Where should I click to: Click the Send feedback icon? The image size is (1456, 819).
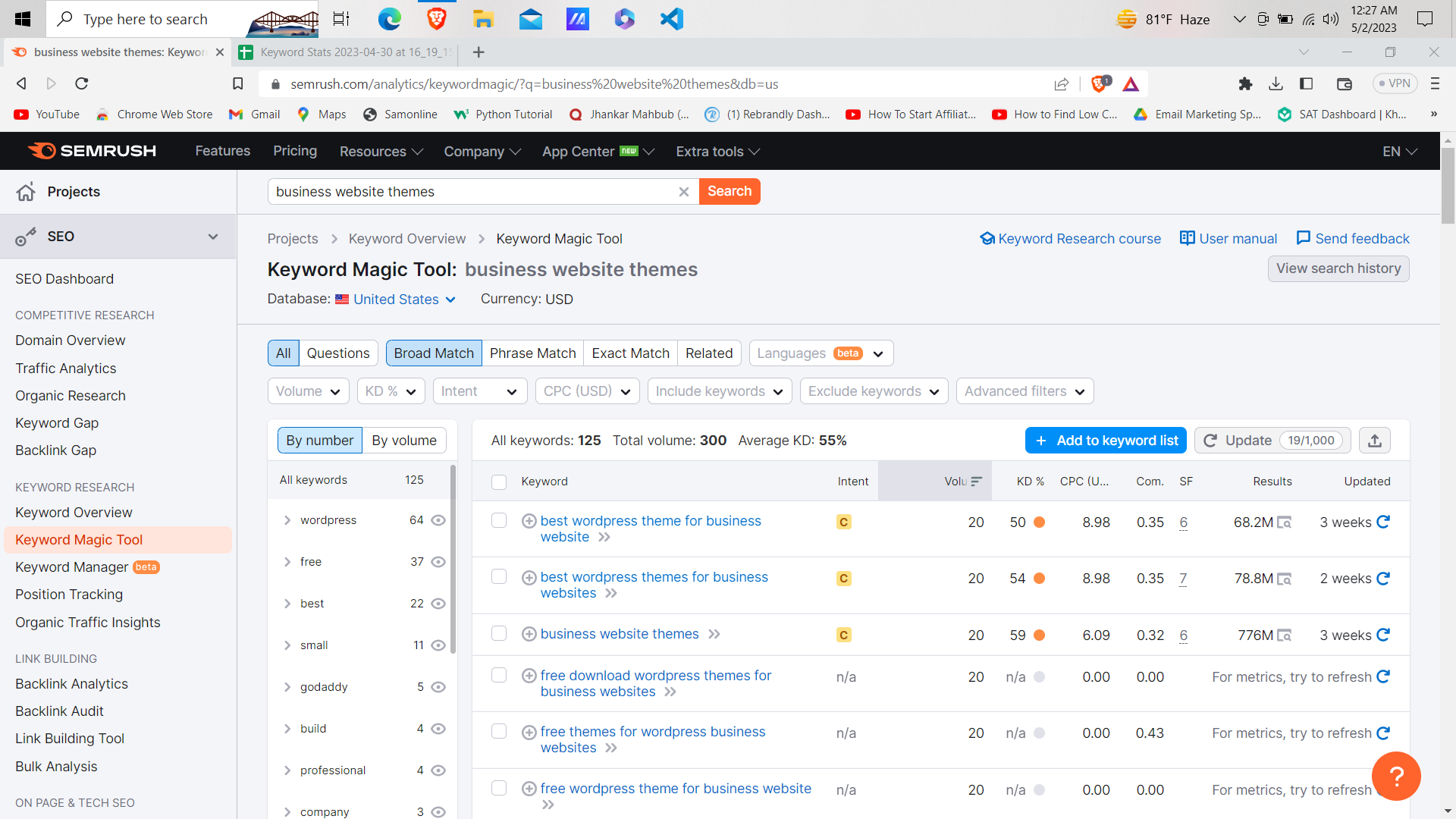(1304, 238)
